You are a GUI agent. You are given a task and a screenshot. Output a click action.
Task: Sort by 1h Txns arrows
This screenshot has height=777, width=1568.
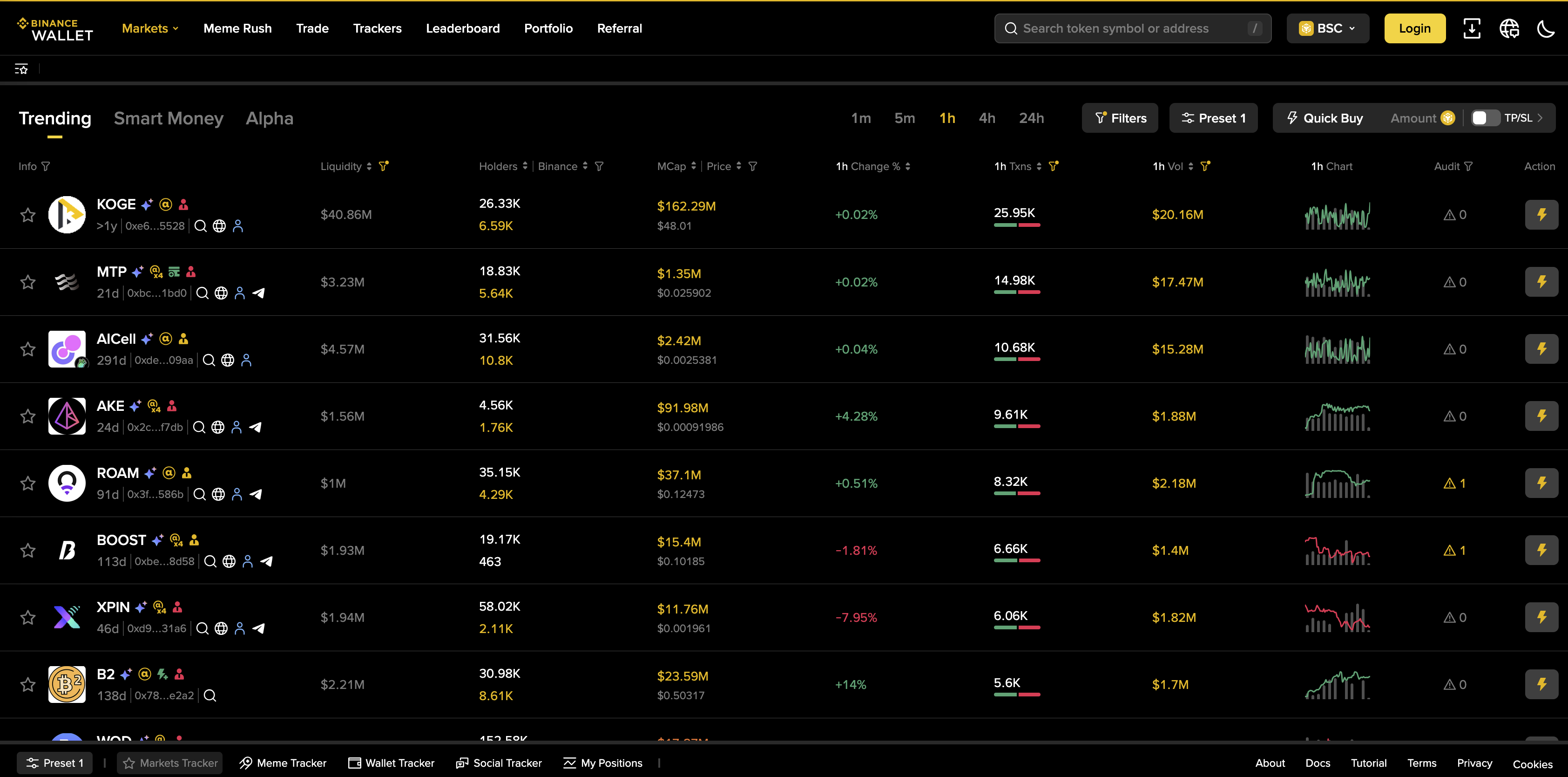(1039, 166)
